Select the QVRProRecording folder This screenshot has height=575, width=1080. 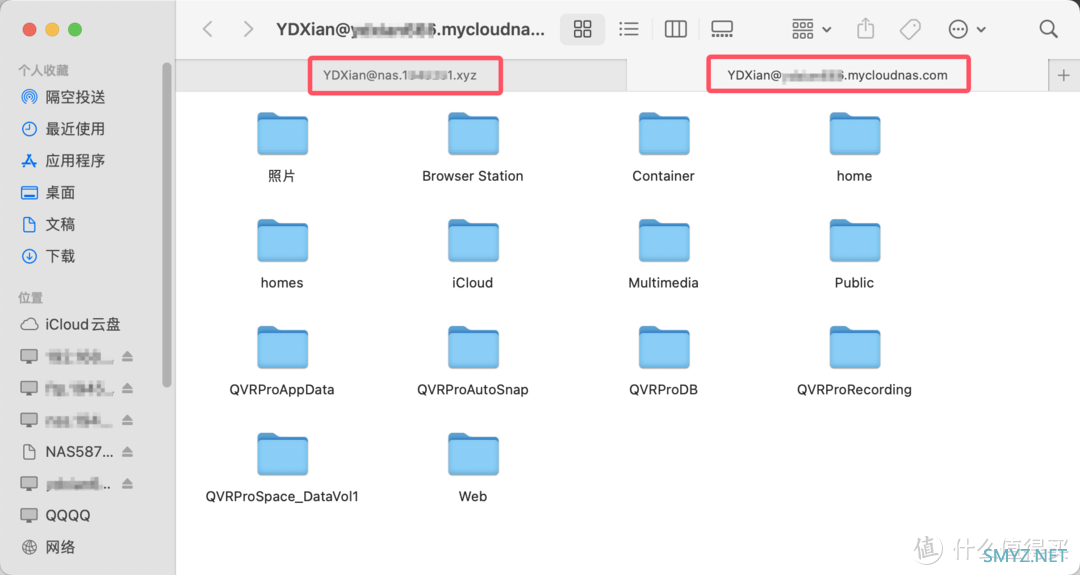[854, 359]
